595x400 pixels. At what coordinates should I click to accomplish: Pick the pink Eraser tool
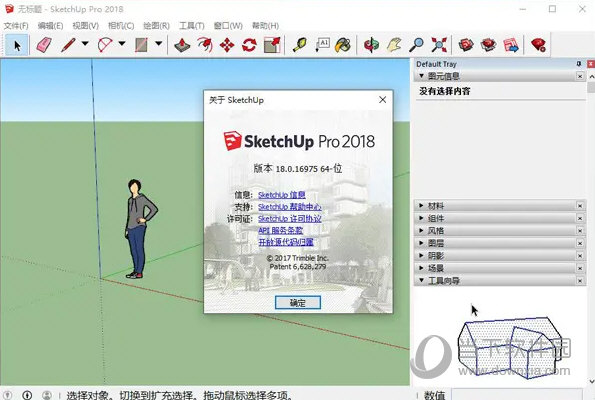point(44,45)
